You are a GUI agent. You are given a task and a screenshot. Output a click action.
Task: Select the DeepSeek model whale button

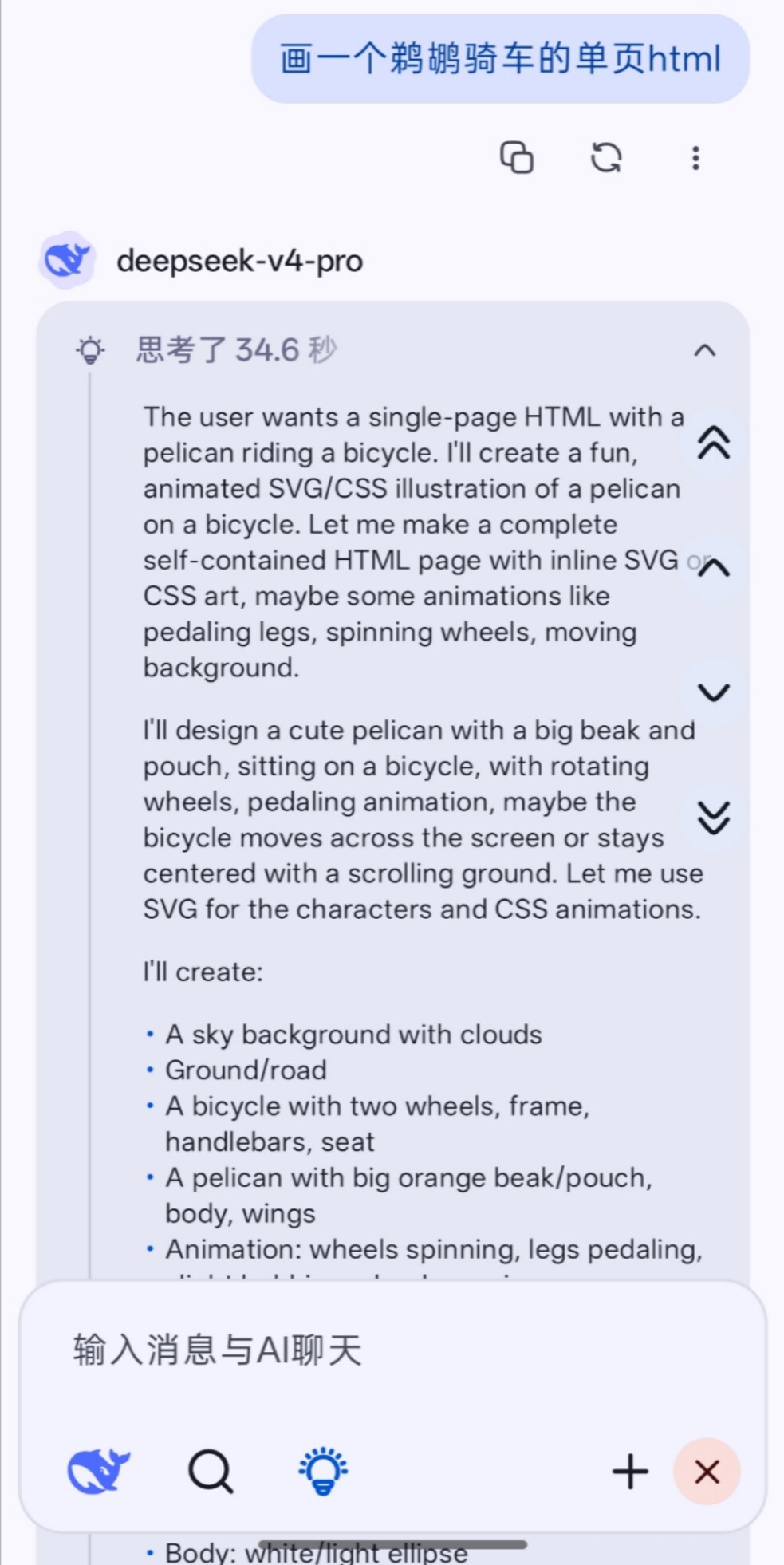98,1471
